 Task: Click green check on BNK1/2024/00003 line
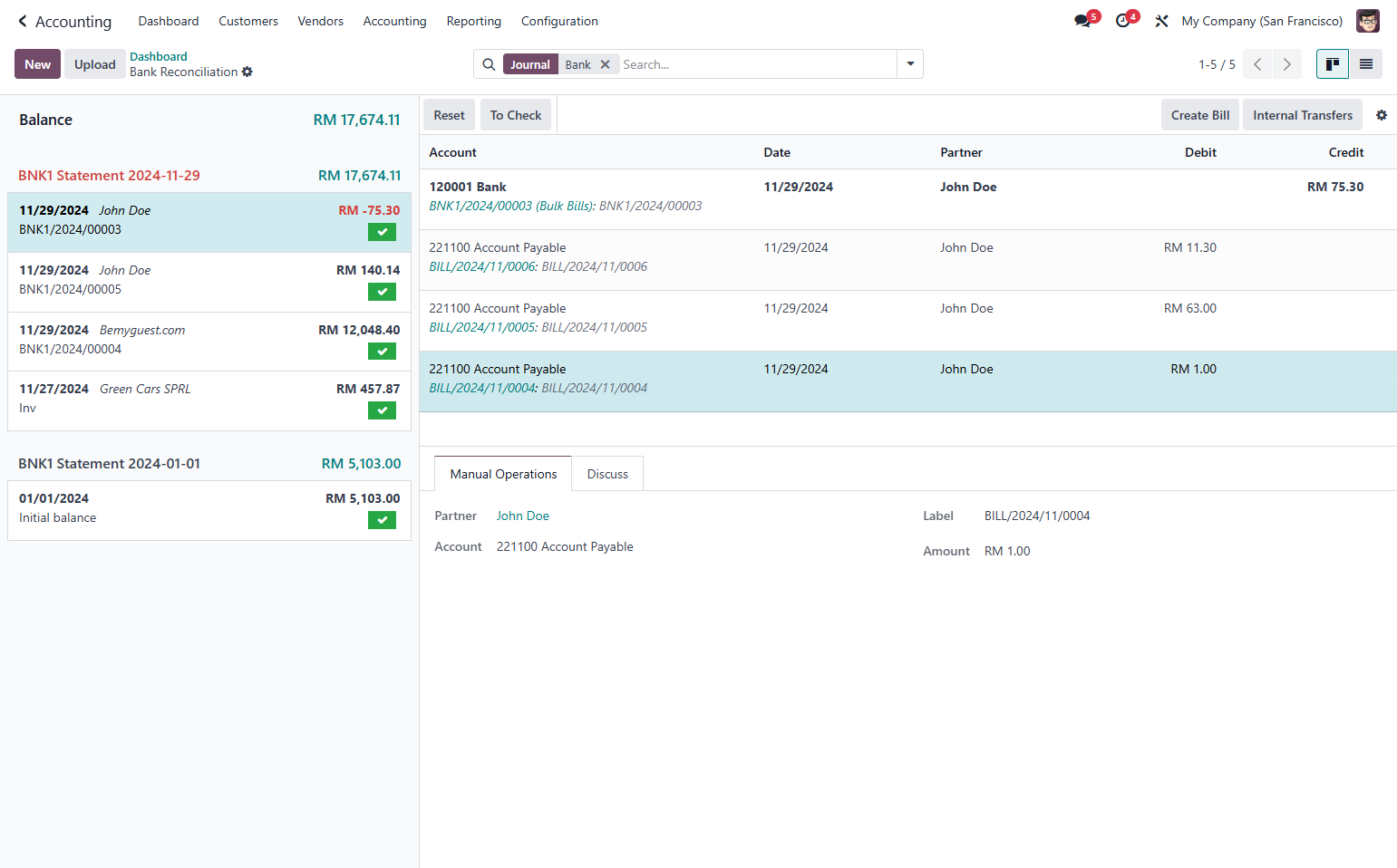click(382, 232)
